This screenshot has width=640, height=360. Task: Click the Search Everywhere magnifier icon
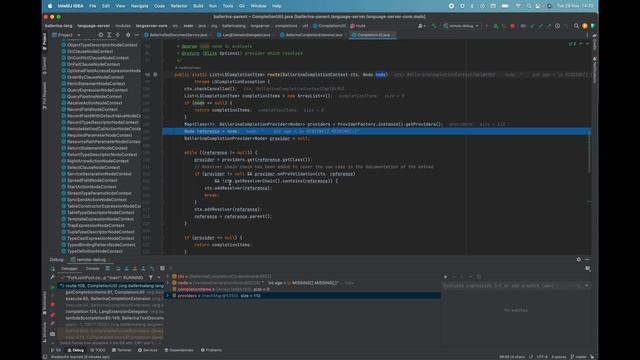[x=576, y=26]
